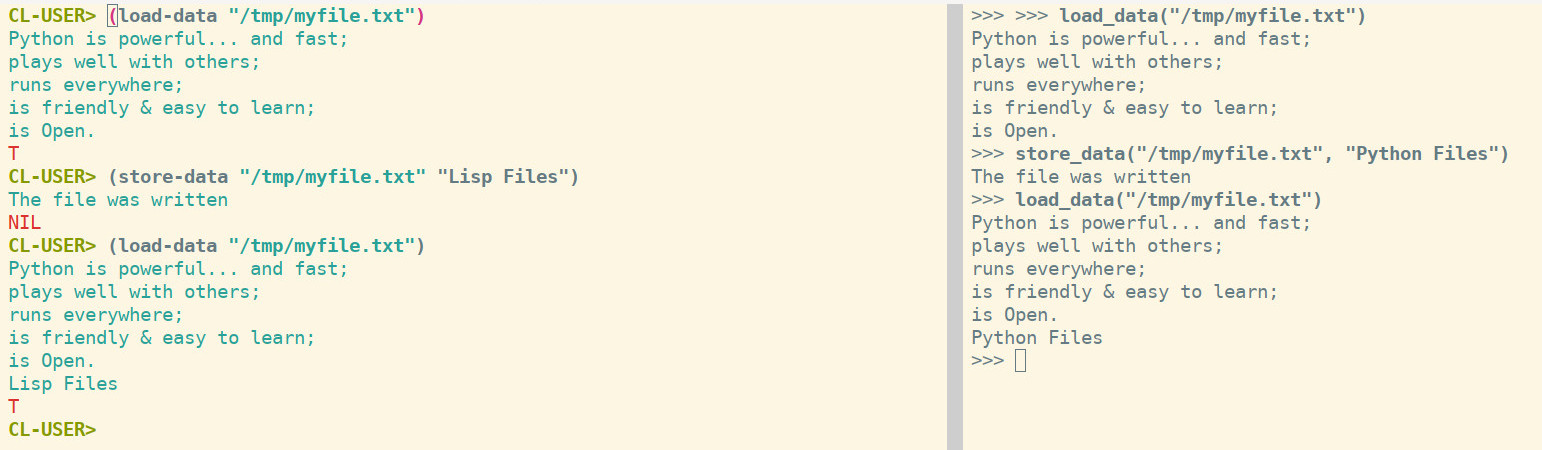Screen dimensions: 1542x450
Task: Click the "Python Files" output line
Action: click(1037, 337)
